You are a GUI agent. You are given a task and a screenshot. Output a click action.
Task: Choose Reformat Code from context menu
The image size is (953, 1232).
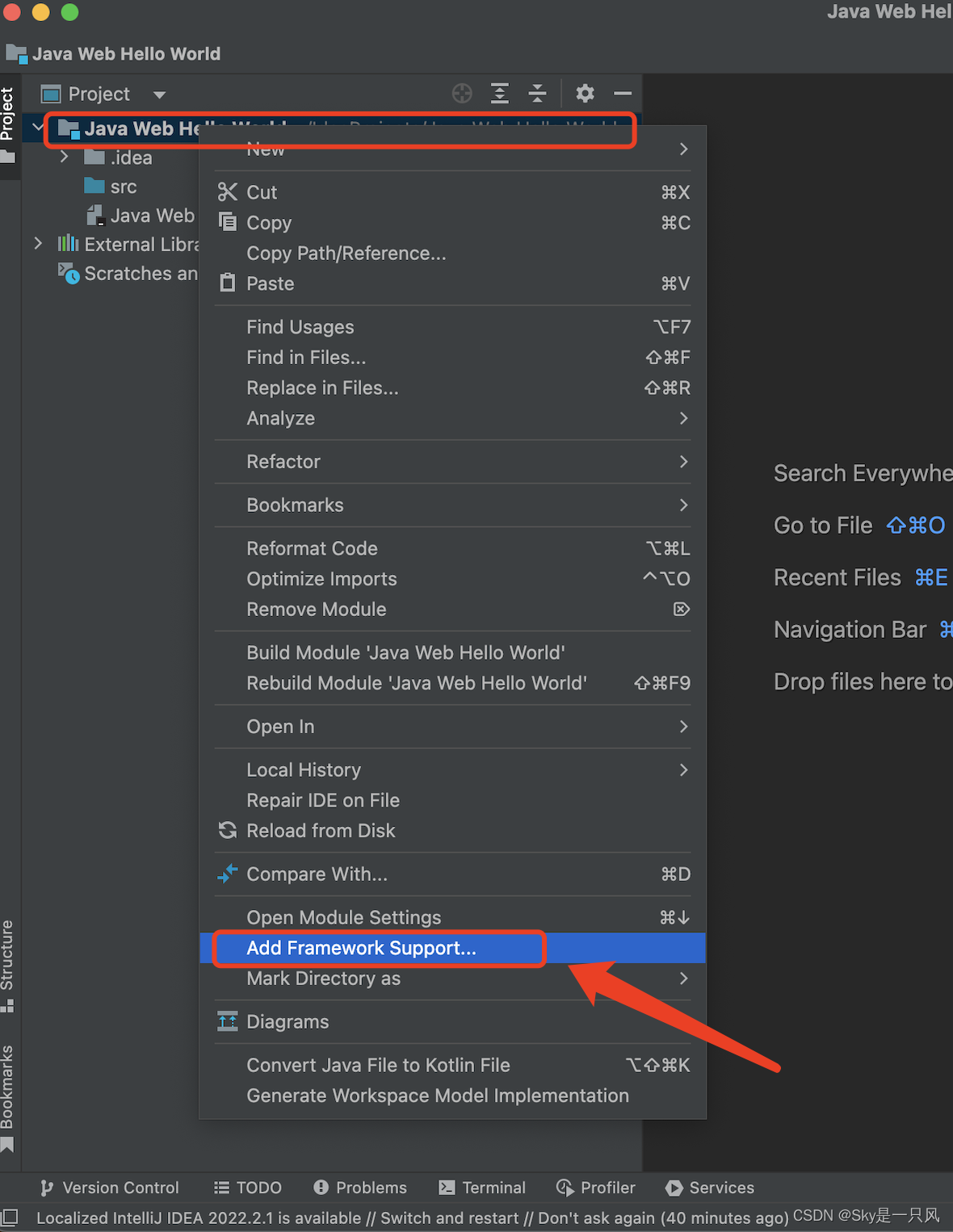click(452, 548)
